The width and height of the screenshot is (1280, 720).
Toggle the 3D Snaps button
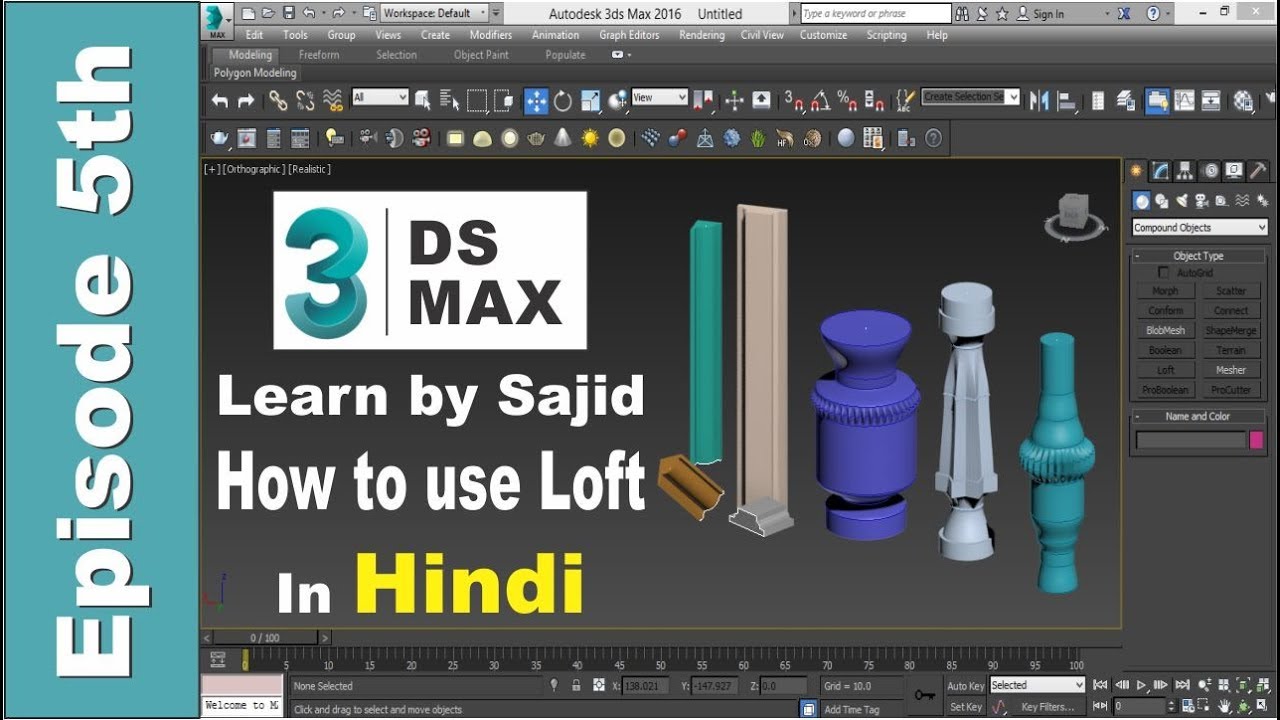click(794, 100)
